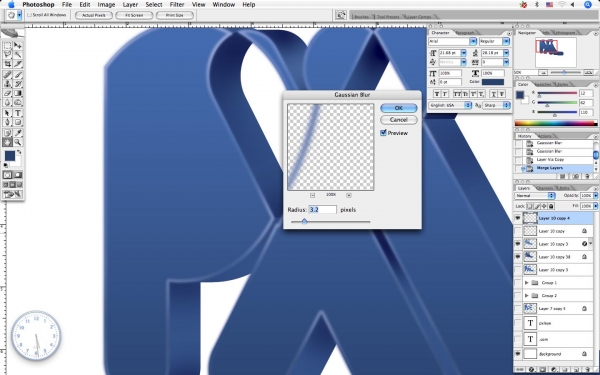
Task: Click the foreground color swatch in toolbox
Action: [x=10, y=156]
